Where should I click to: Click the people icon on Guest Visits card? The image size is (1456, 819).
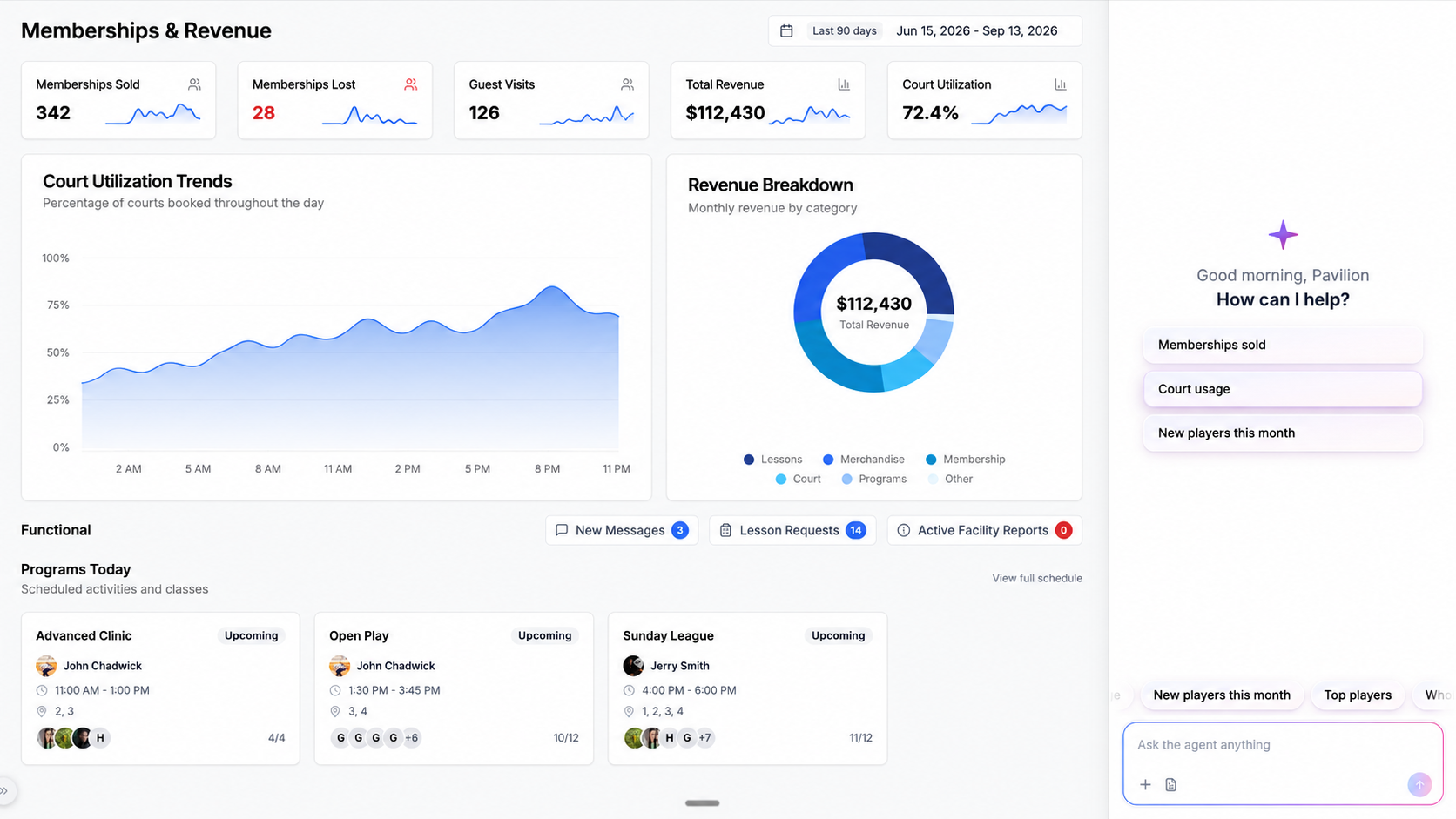[627, 84]
